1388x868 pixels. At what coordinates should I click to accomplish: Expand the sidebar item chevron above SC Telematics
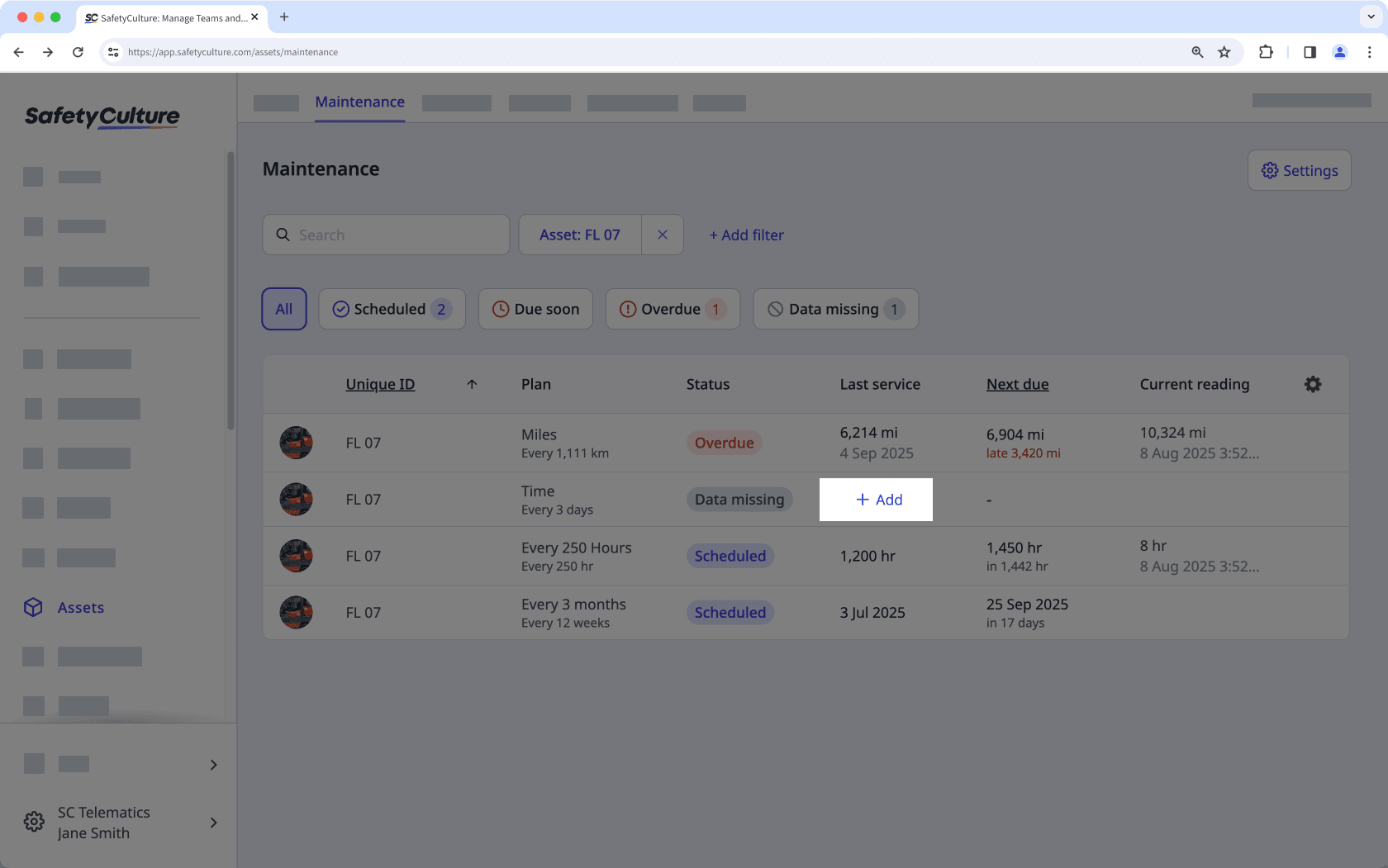click(x=213, y=764)
